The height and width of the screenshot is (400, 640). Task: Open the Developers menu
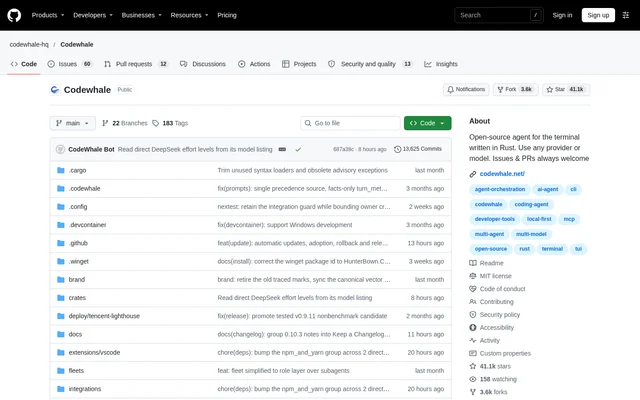pyautogui.click(x=93, y=15)
